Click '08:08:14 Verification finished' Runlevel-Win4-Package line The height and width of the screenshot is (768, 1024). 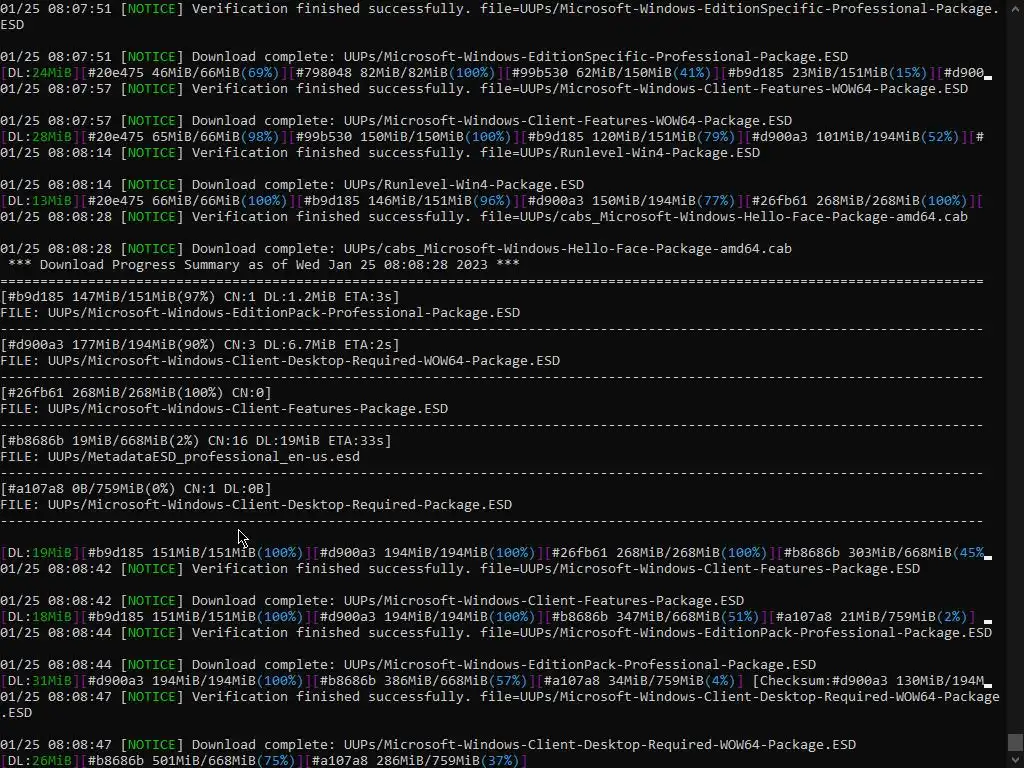[380, 153]
